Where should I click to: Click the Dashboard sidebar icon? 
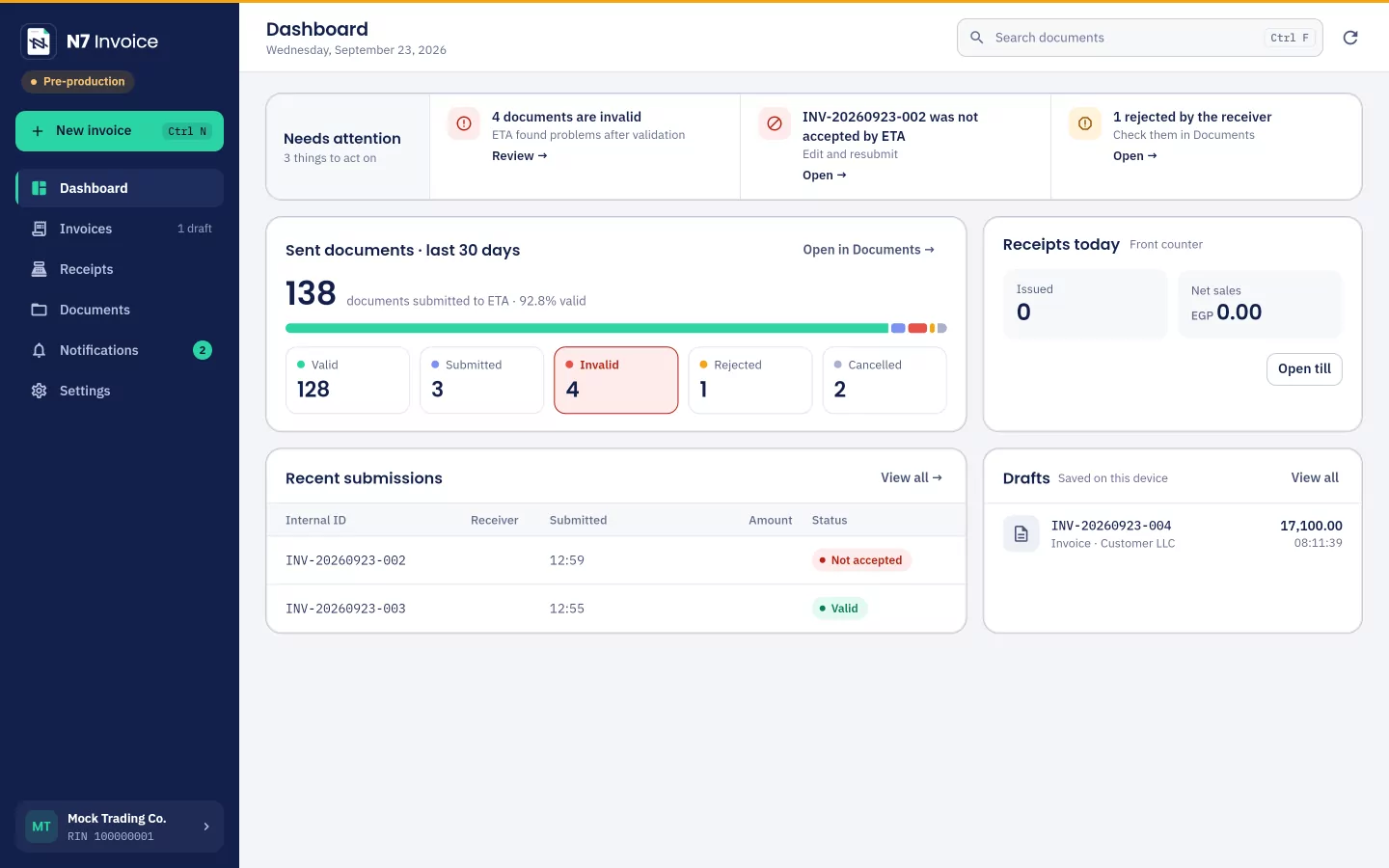point(40,188)
